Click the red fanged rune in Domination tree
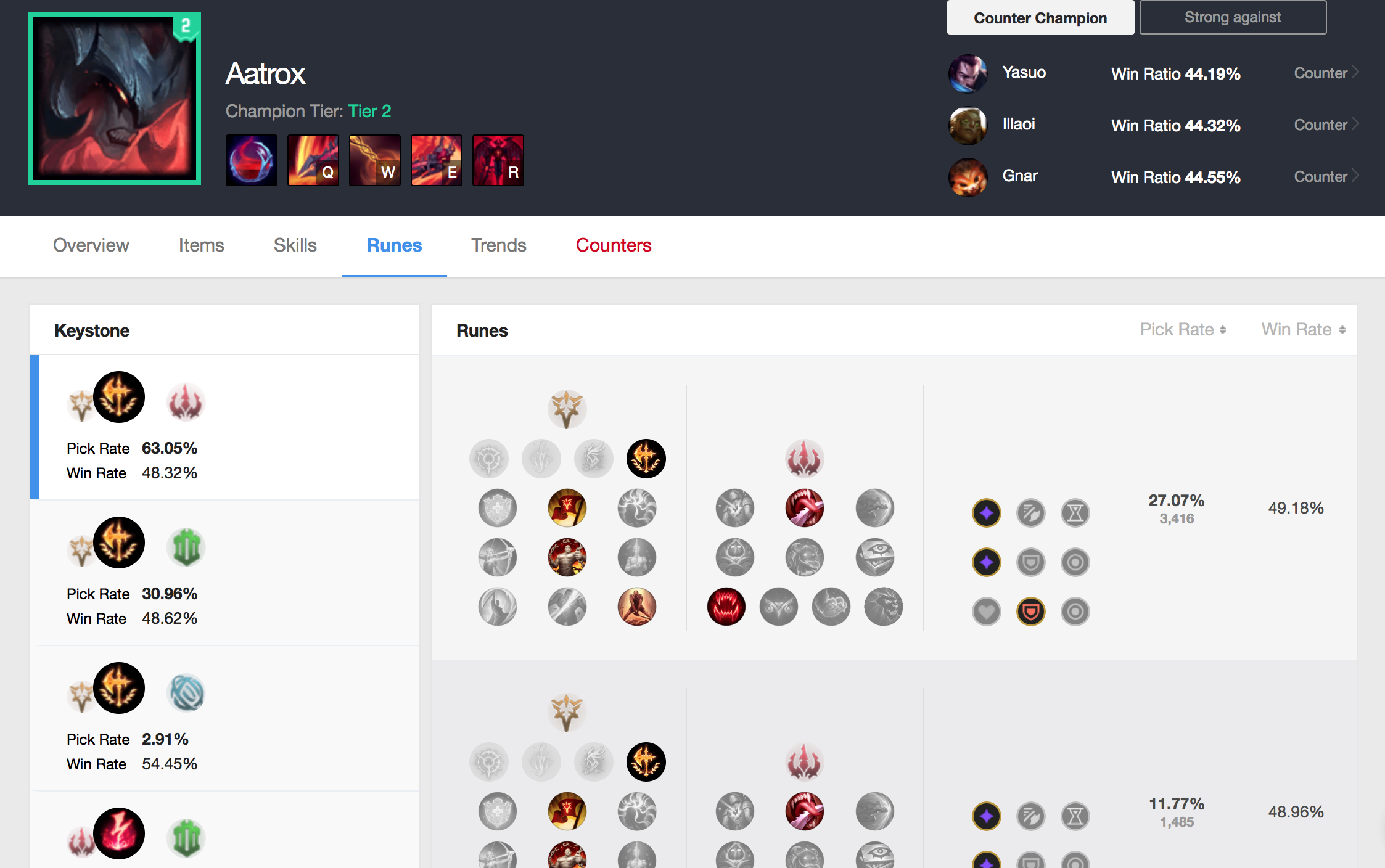Image resolution: width=1385 pixels, height=868 pixels. coord(726,607)
